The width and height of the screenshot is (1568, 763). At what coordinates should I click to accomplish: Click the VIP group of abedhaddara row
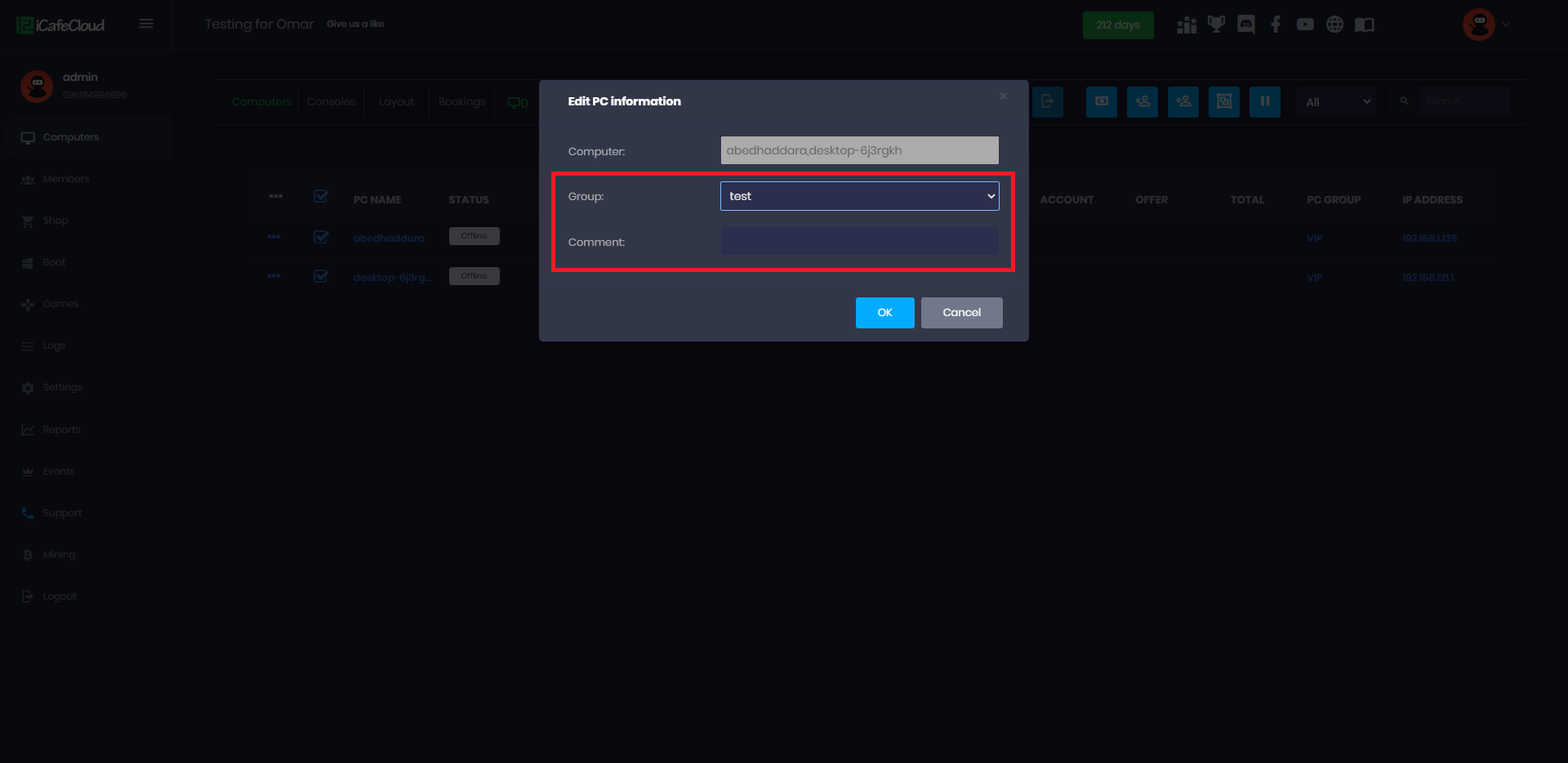[x=1314, y=239]
